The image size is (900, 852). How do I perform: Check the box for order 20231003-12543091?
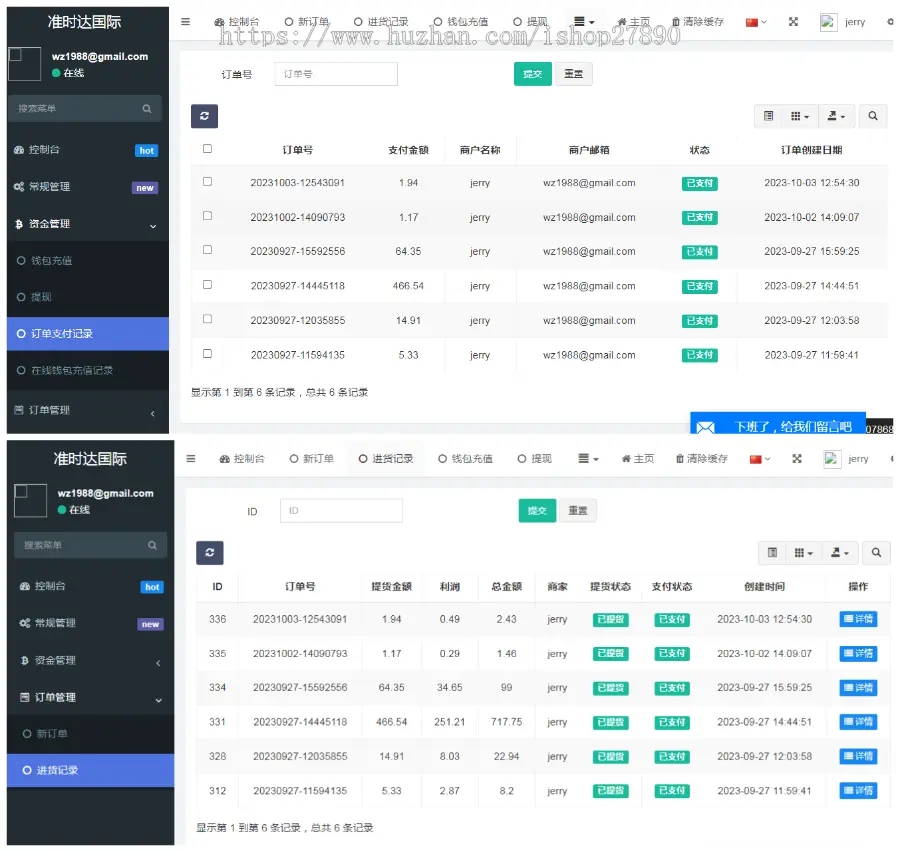207,182
